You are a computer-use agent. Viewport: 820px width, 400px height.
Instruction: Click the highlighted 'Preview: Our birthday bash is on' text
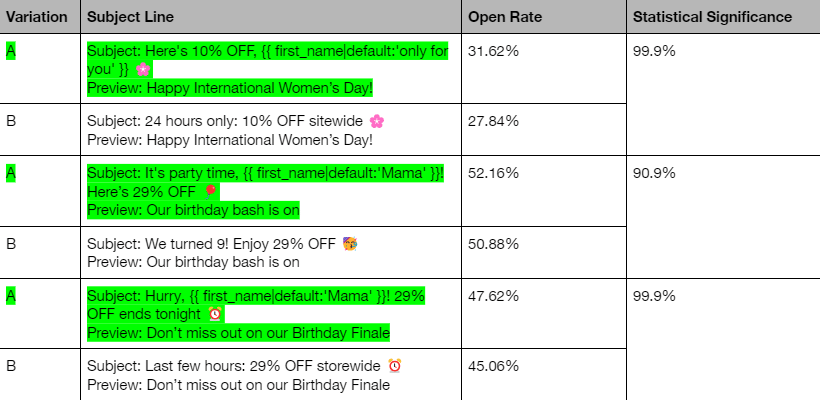click(x=193, y=210)
